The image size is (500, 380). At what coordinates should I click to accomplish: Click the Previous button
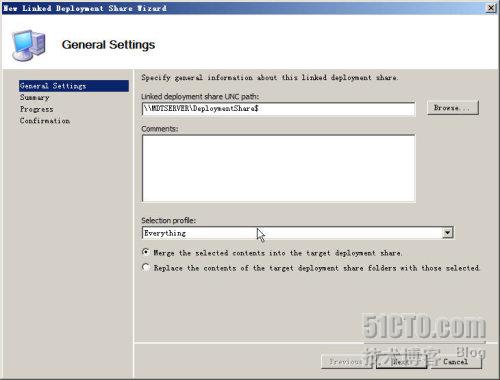[x=347, y=362]
